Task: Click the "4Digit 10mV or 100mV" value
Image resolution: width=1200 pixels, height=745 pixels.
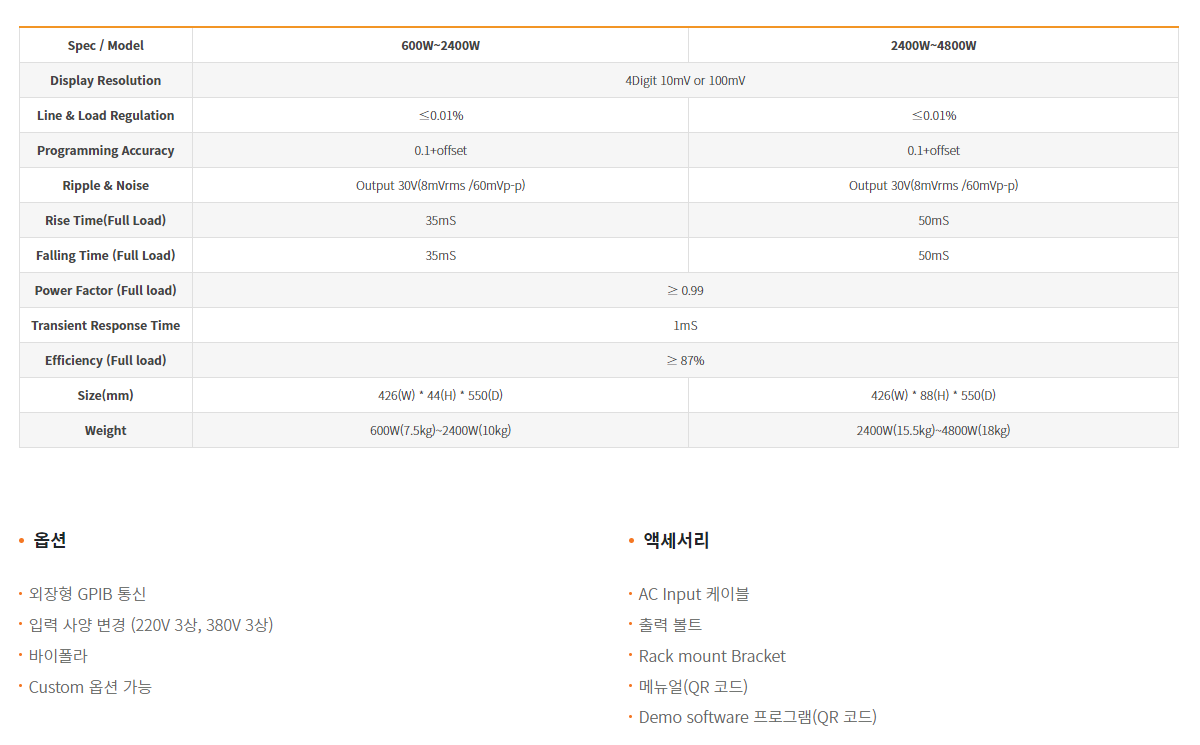Action: (685, 81)
